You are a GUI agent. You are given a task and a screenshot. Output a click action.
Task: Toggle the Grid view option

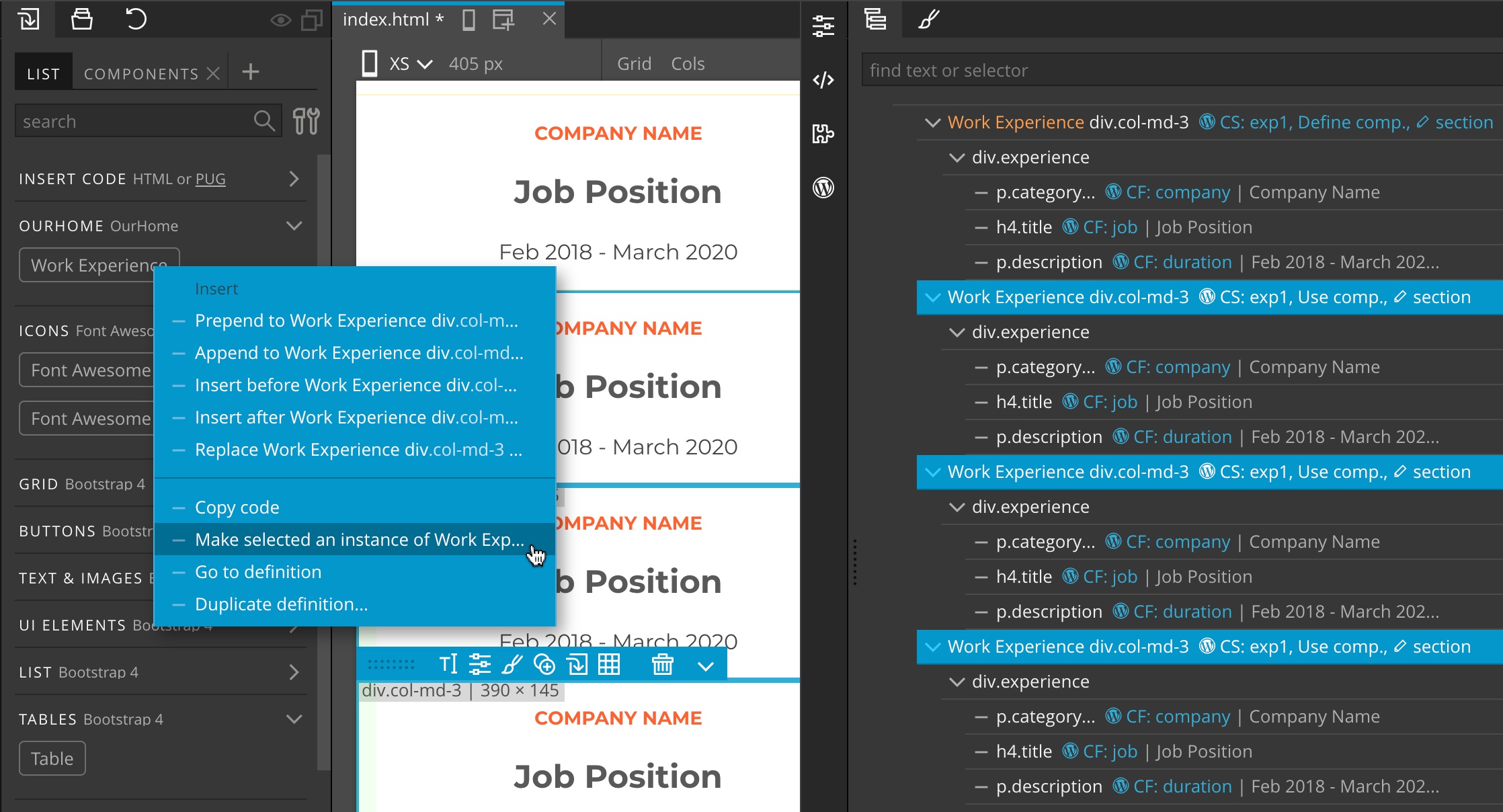(634, 64)
